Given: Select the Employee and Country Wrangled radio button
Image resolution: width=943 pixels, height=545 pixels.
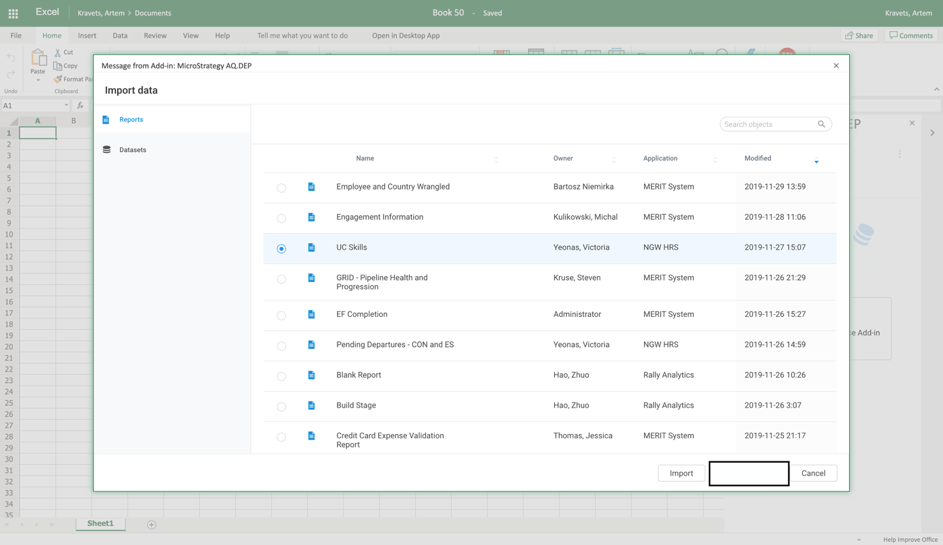Looking at the screenshot, I should click(x=281, y=188).
